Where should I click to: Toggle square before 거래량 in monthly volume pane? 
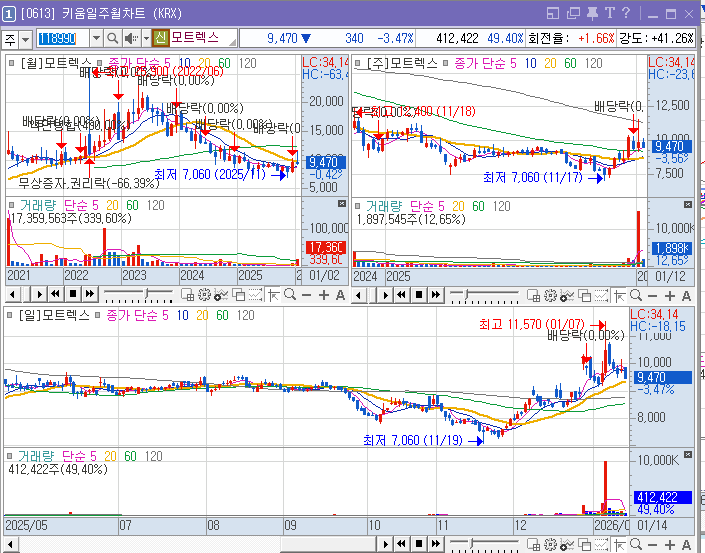[x=12, y=205]
